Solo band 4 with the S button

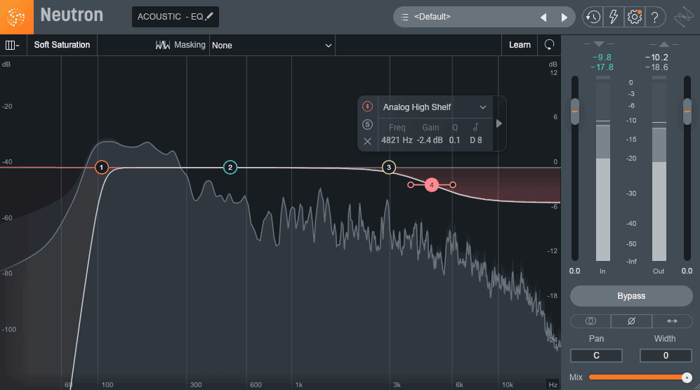[367, 124]
